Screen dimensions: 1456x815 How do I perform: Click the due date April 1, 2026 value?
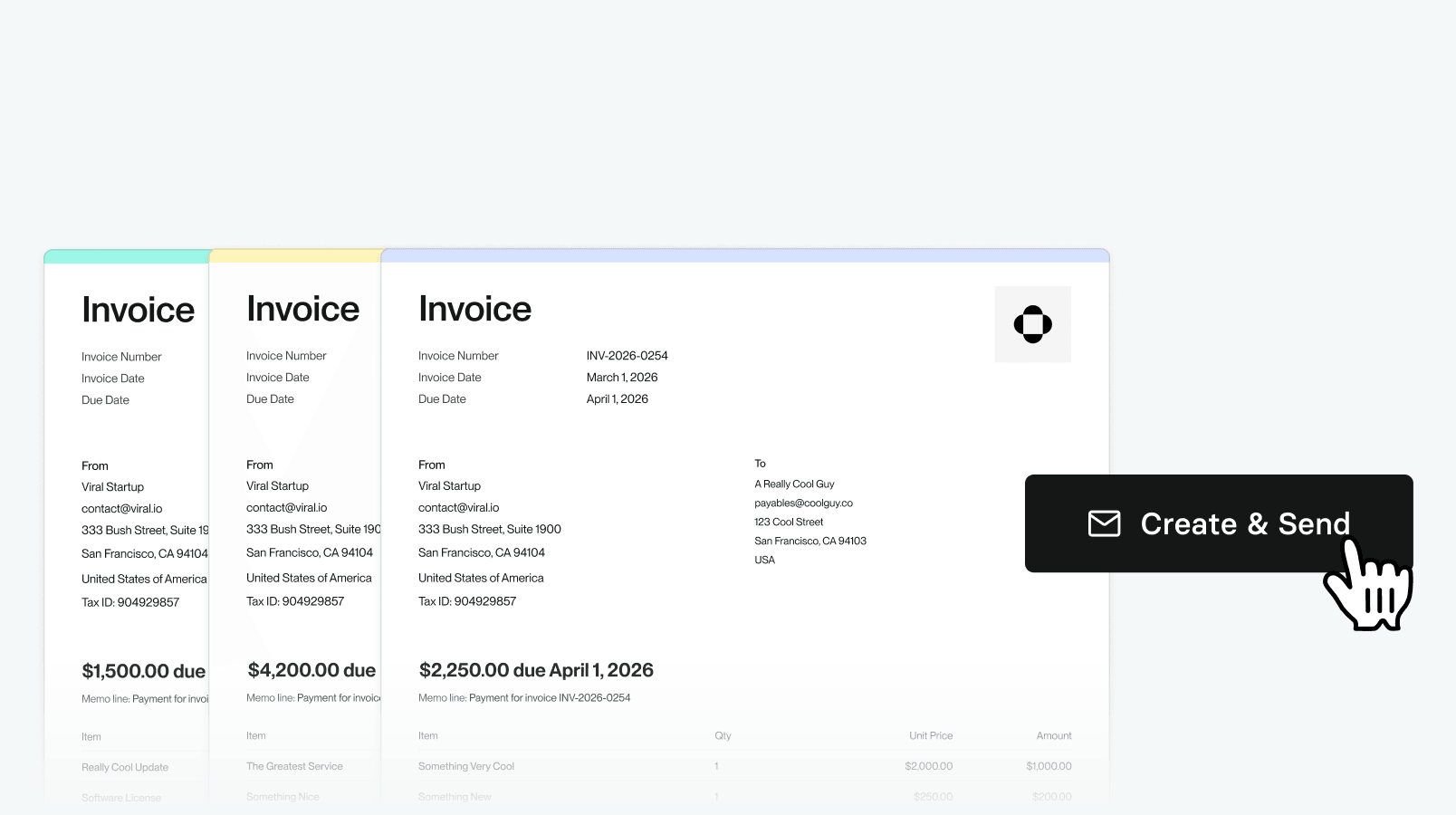(x=618, y=399)
